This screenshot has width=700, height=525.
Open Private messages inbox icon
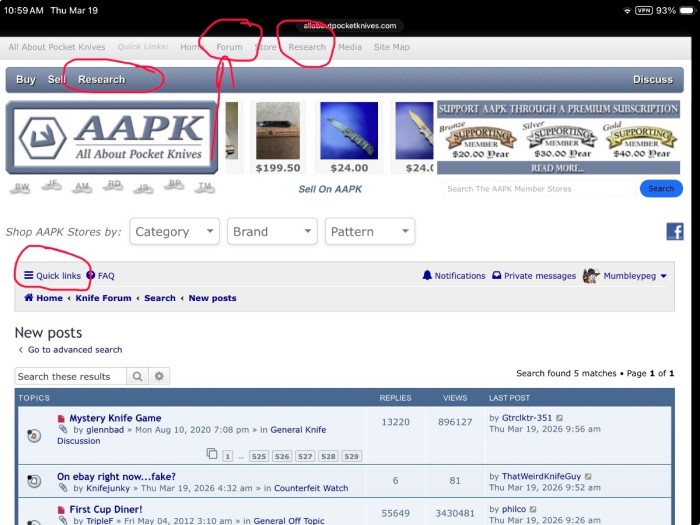[496, 275]
